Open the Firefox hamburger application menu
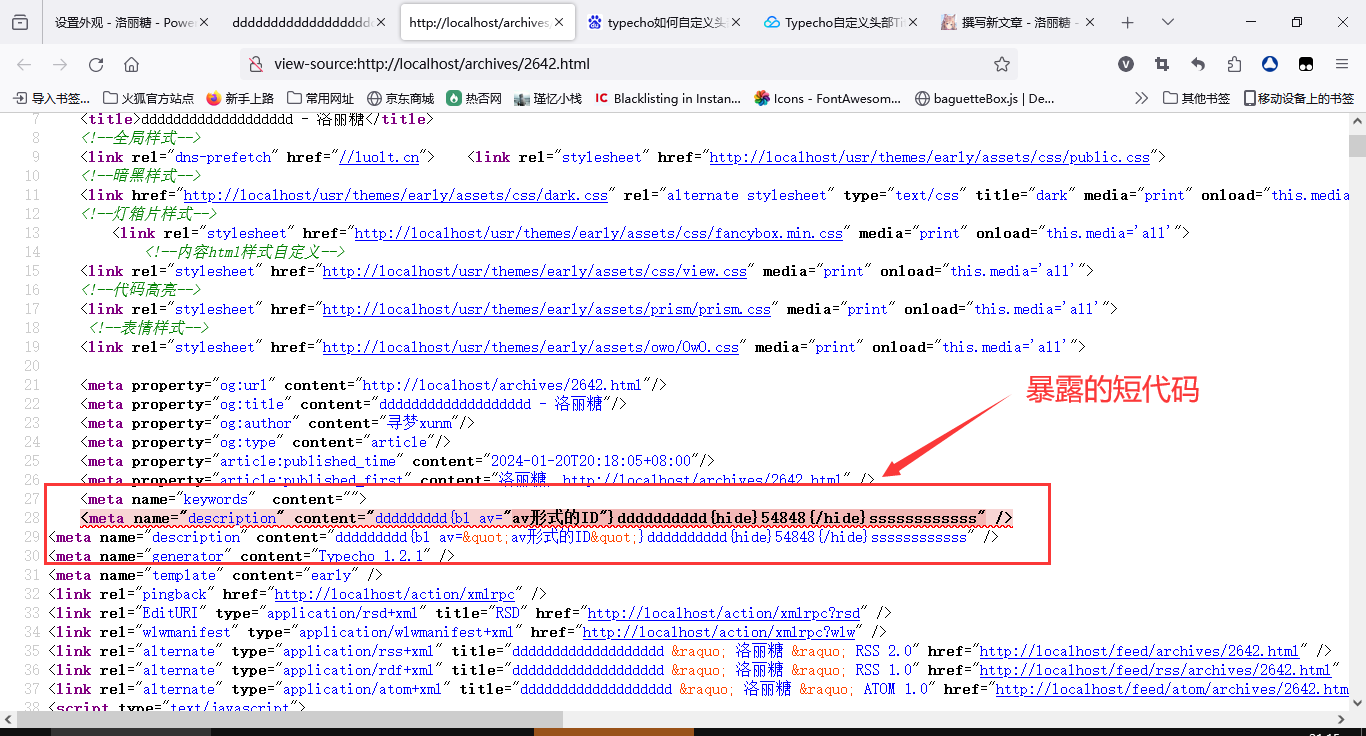1366x736 pixels. (x=1342, y=64)
